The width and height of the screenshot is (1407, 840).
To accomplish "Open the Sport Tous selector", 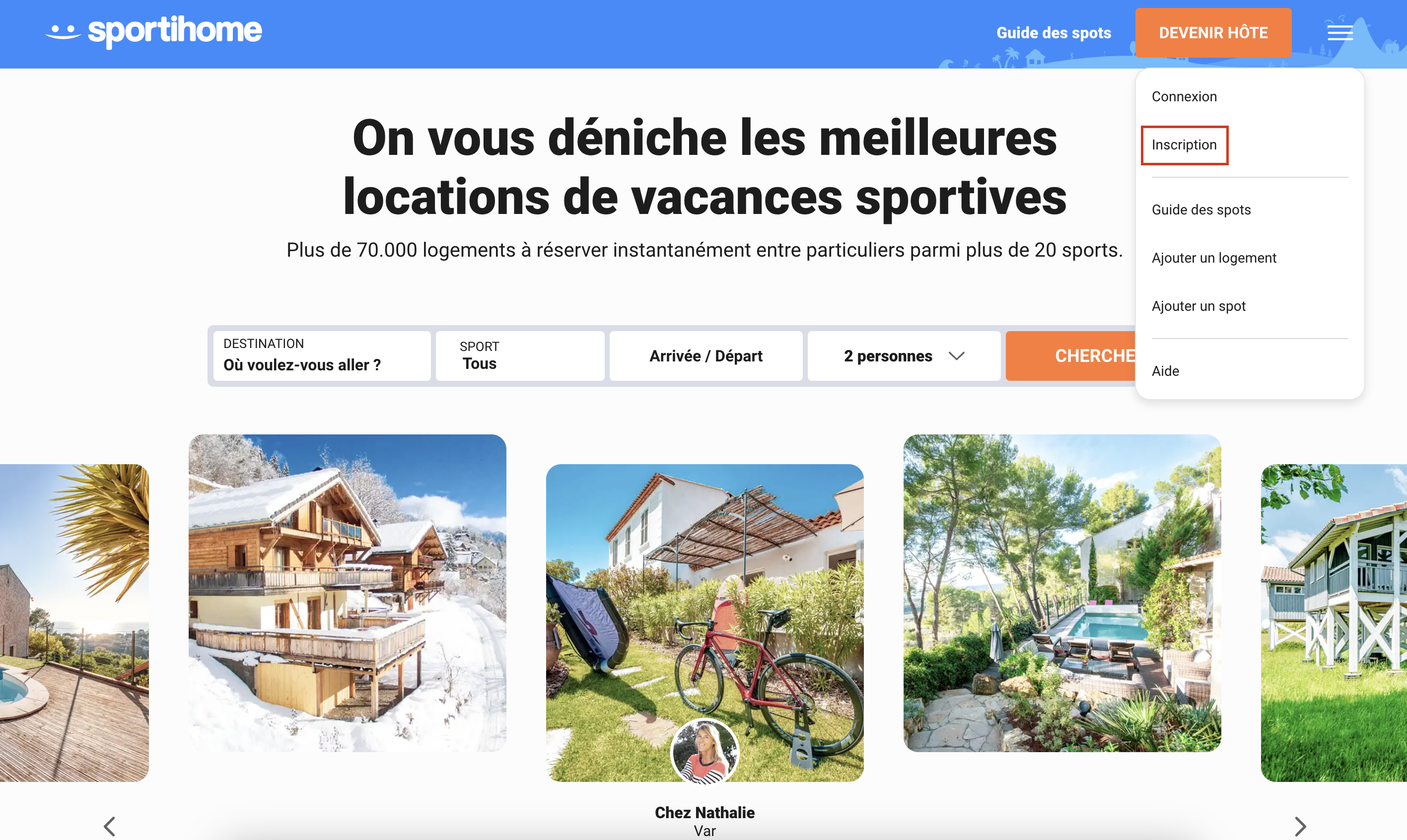I will pyautogui.click(x=520, y=355).
